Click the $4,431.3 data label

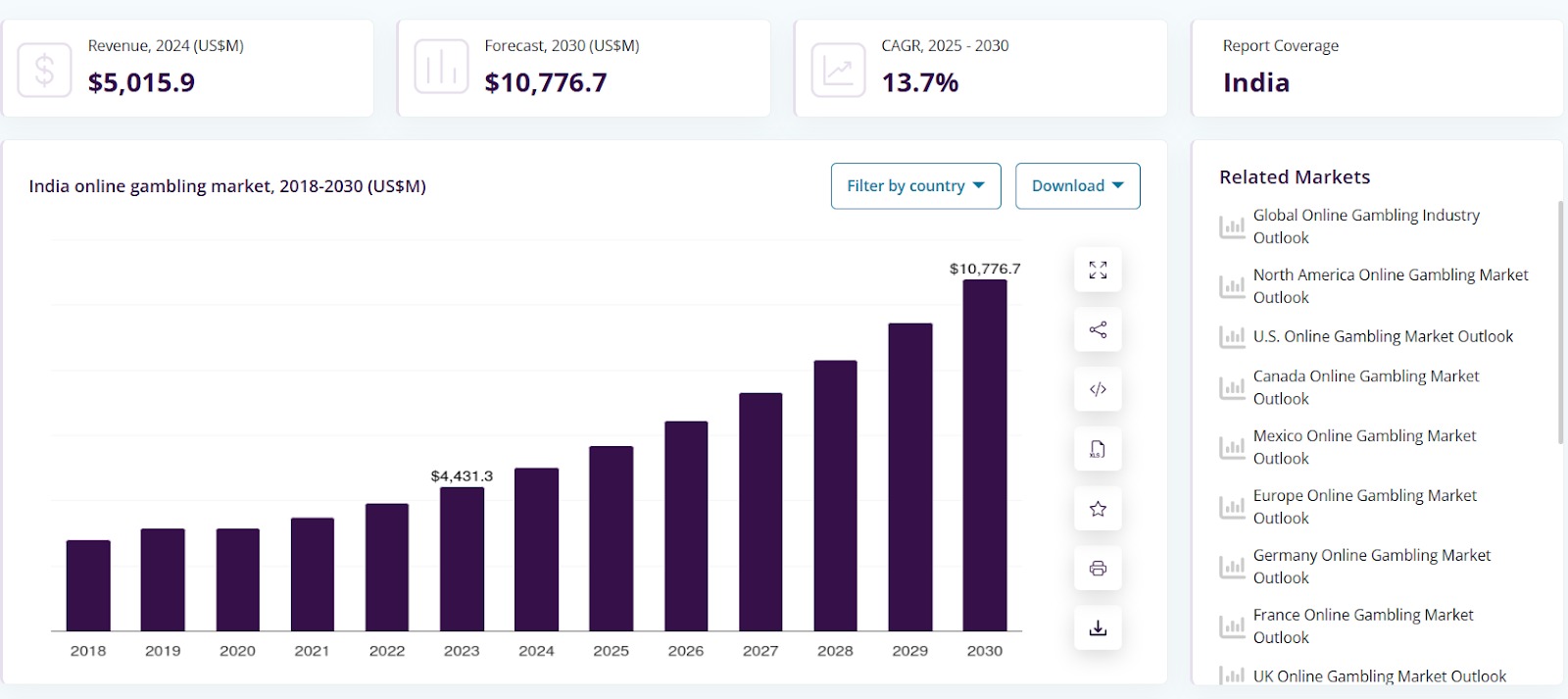462,476
